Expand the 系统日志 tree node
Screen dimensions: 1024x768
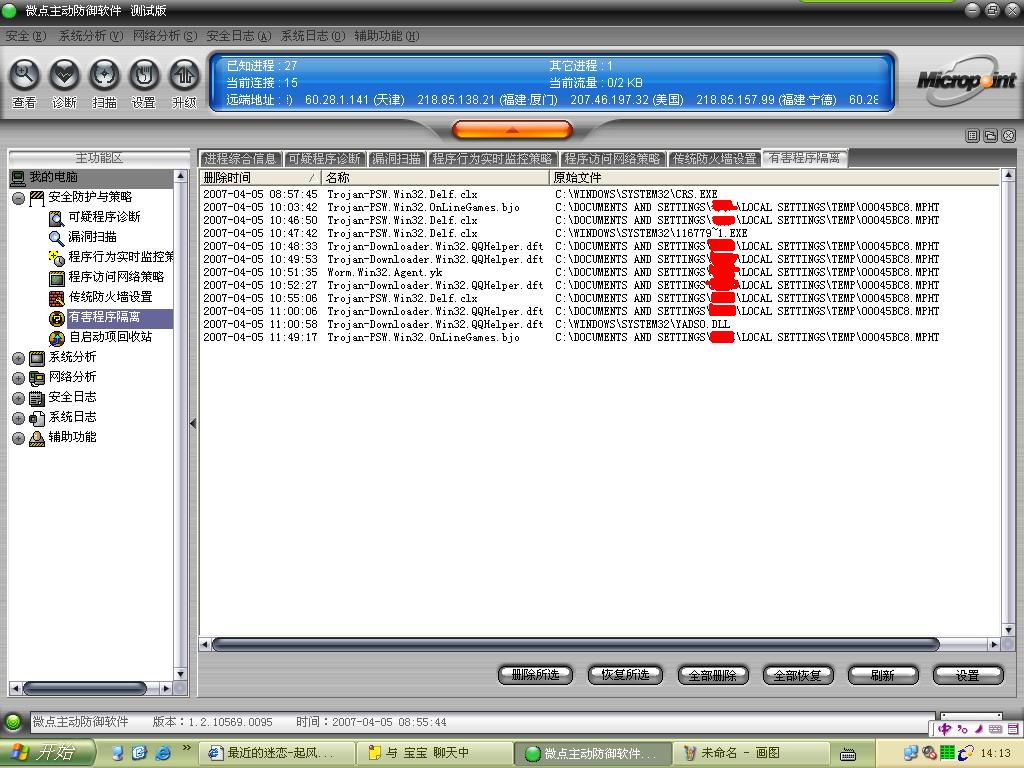[x=18, y=419]
